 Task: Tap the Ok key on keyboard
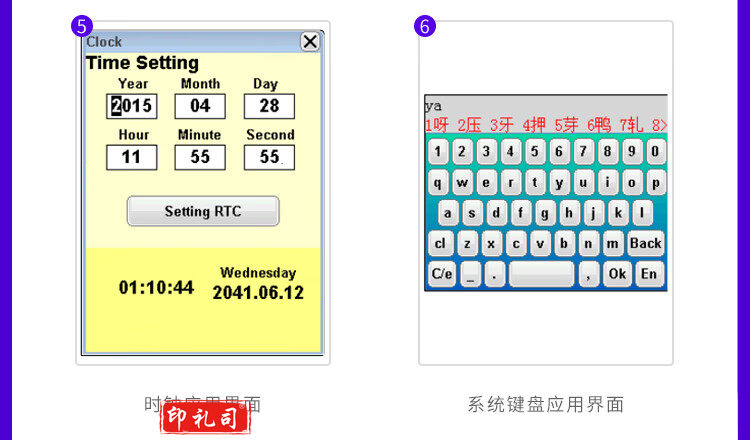click(617, 273)
